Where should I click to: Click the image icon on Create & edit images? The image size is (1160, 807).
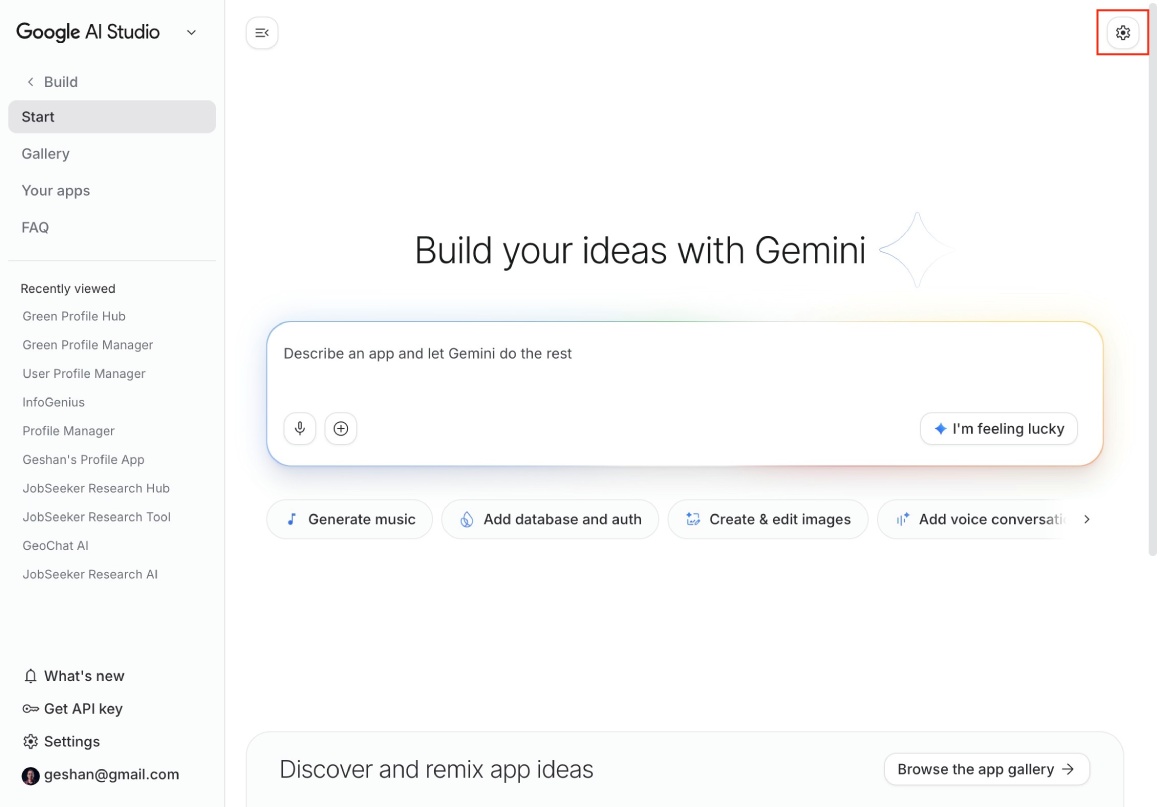pos(692,519)
